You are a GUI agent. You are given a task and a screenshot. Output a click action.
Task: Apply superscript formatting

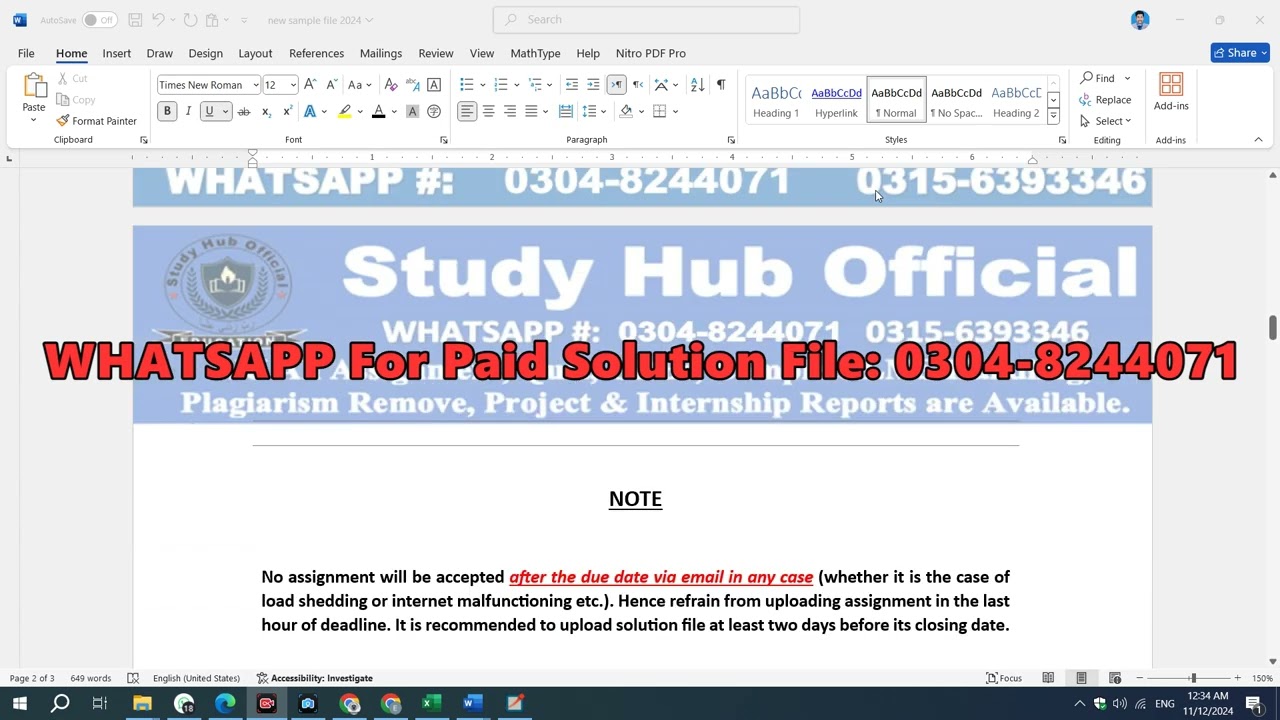(x=288, y=111)
